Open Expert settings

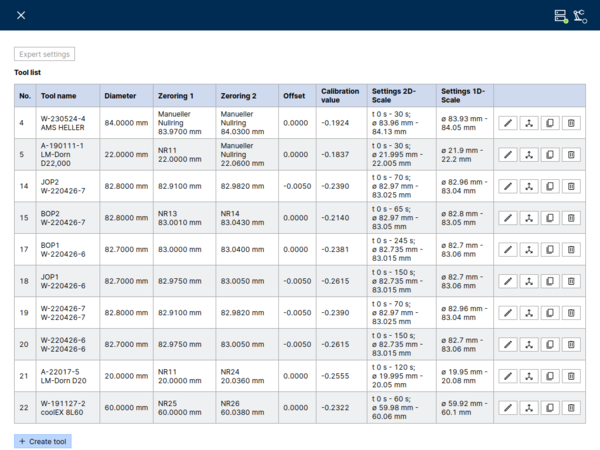44,54
